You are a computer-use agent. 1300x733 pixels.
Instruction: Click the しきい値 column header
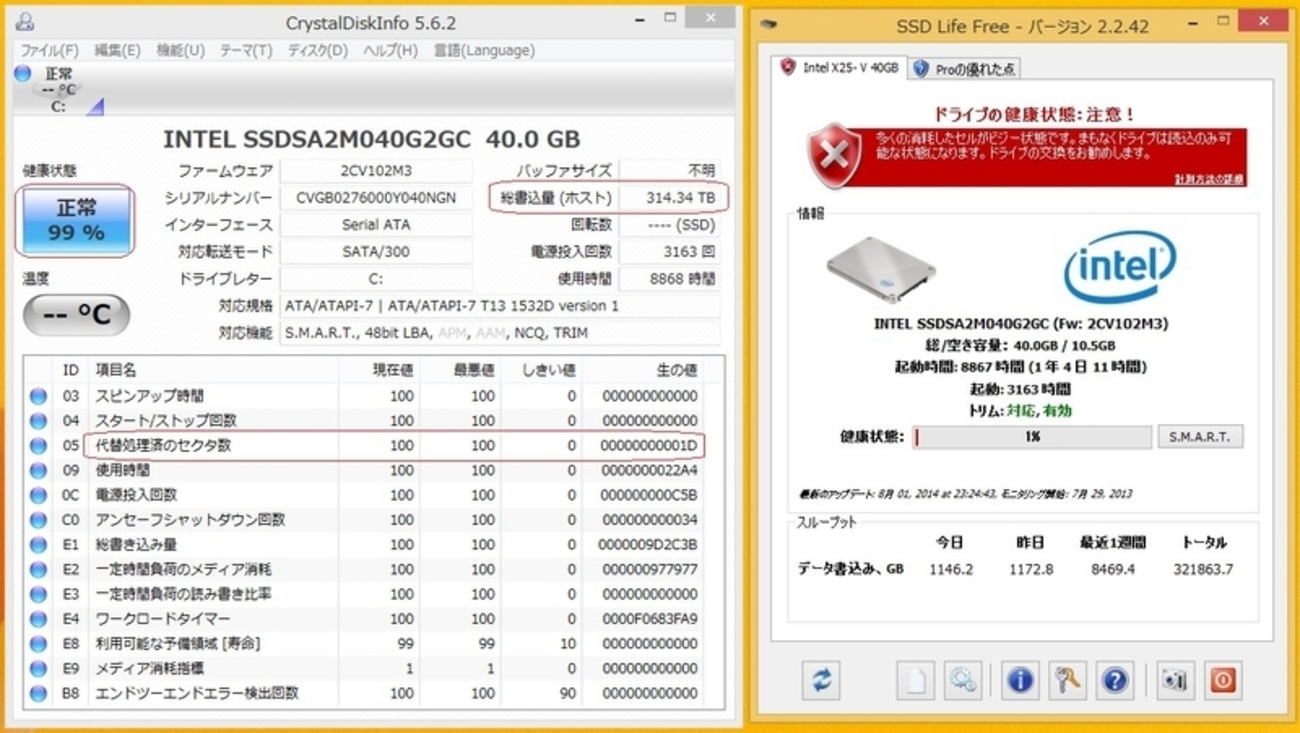tap(549, 370)
